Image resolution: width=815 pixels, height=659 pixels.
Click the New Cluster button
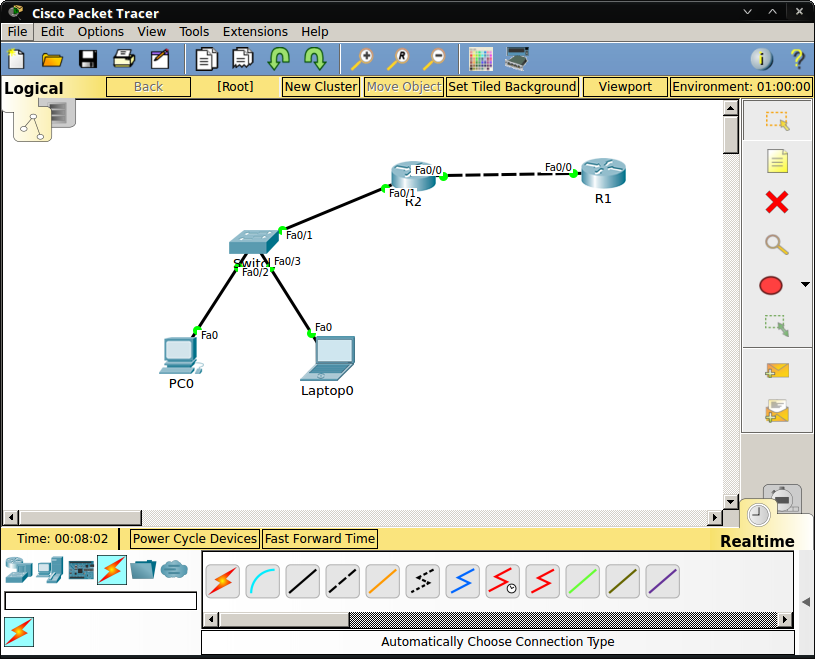[x=320, y=86]
